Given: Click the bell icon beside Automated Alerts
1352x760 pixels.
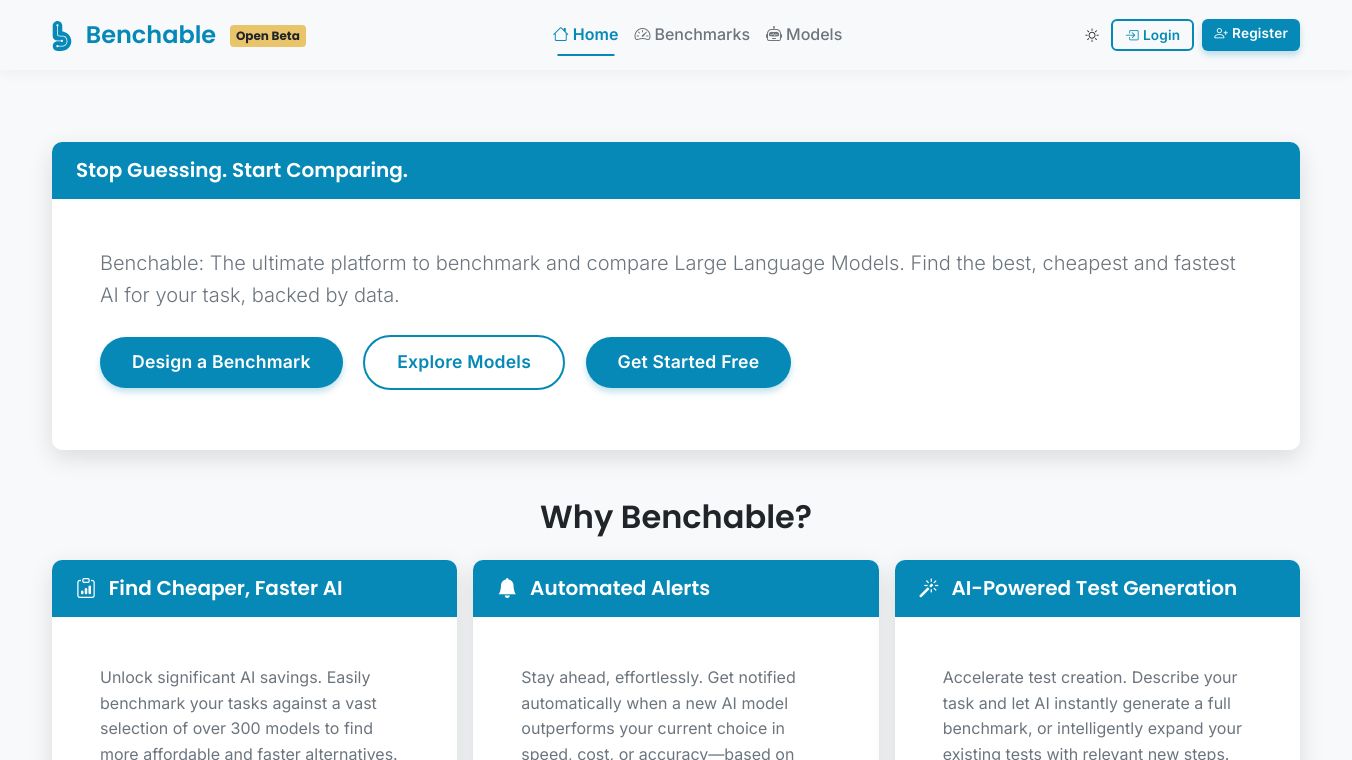Looking at the screenshot, I should (507, 588).
